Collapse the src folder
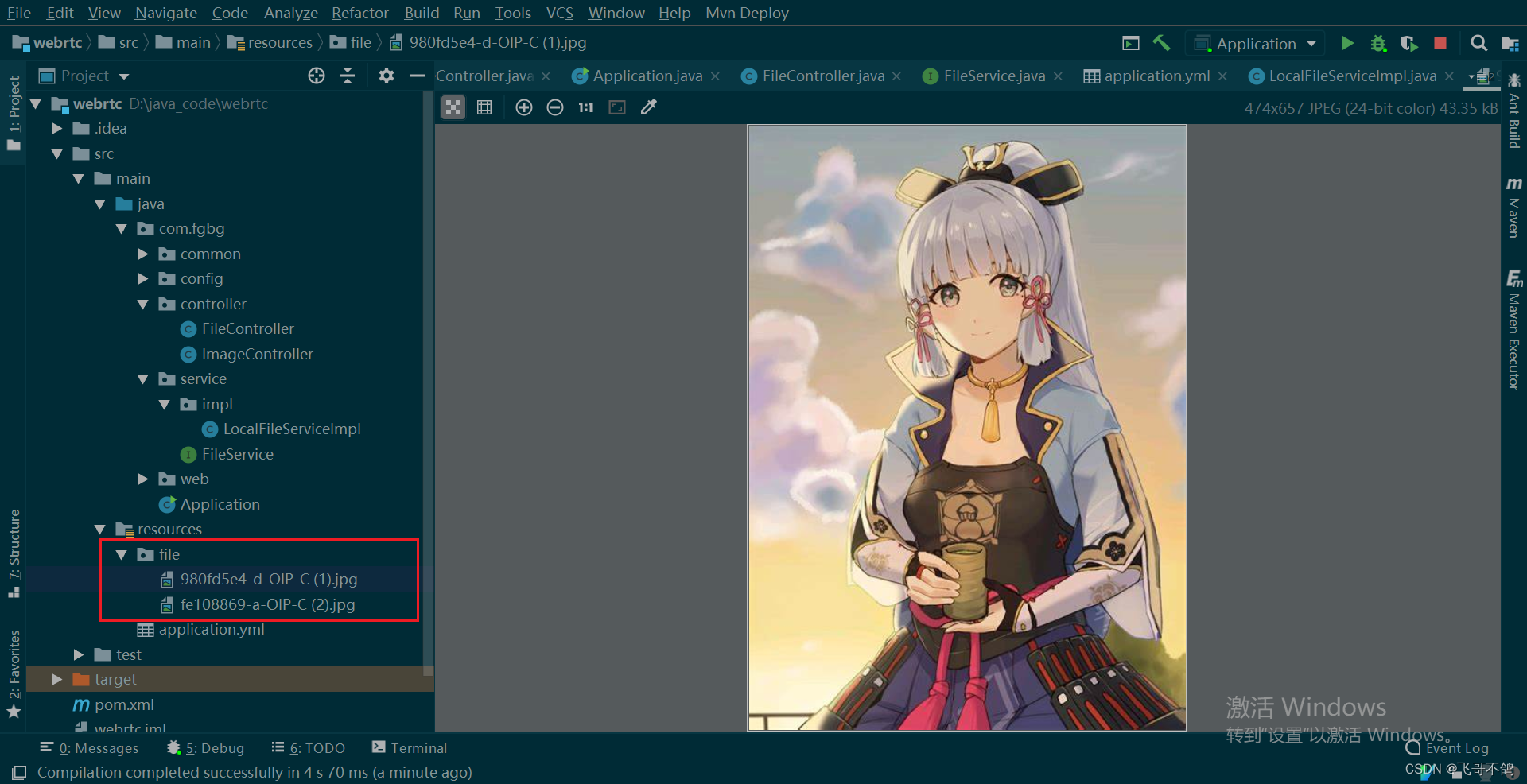1527x784 pixels. coord(57,153)
